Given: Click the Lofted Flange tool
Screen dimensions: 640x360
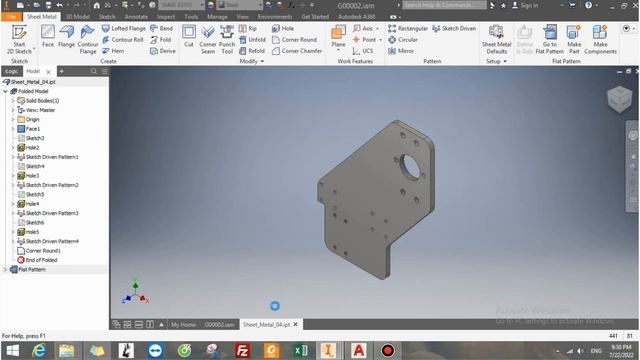Looking at the screenshot, I should click(x=123, y=28).
